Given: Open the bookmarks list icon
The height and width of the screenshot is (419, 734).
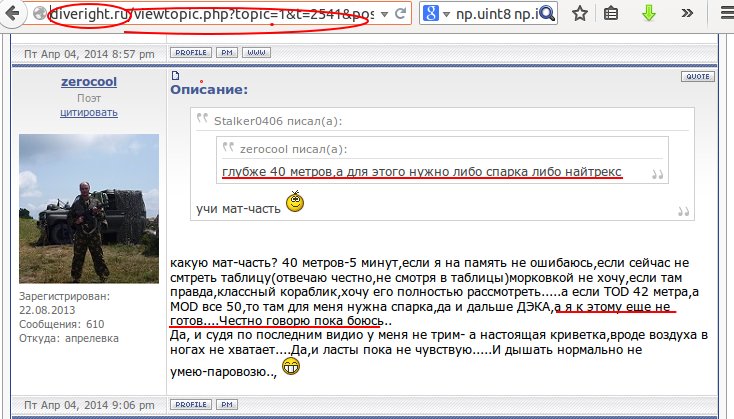Looking at the screenshot, I should [x=611, y=14].
